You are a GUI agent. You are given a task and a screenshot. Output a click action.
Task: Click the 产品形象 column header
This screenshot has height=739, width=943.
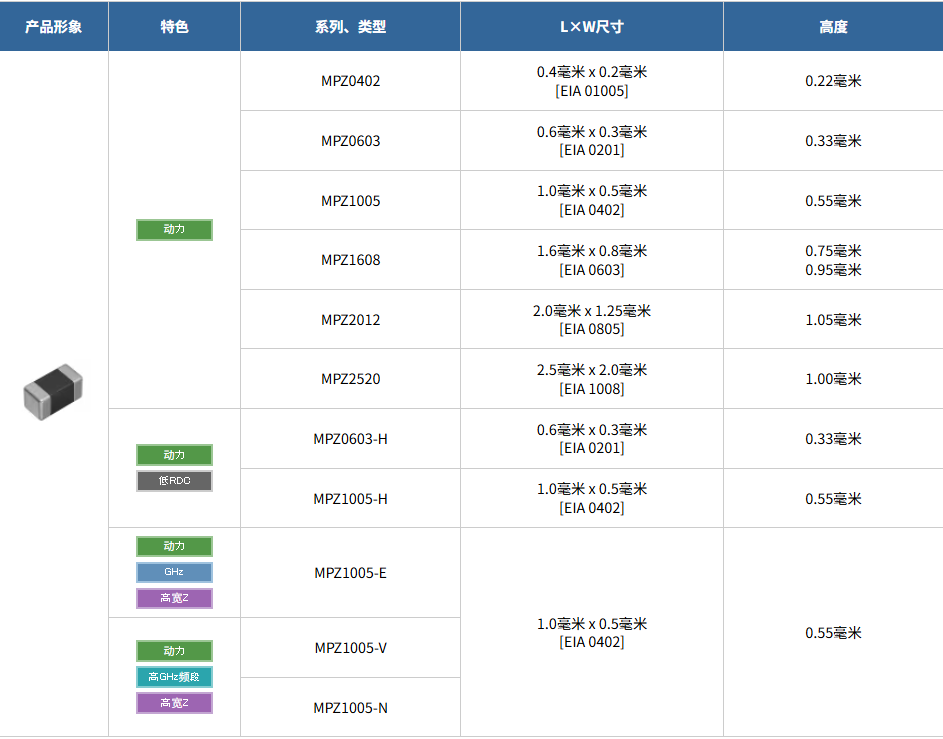coord(54,26)
